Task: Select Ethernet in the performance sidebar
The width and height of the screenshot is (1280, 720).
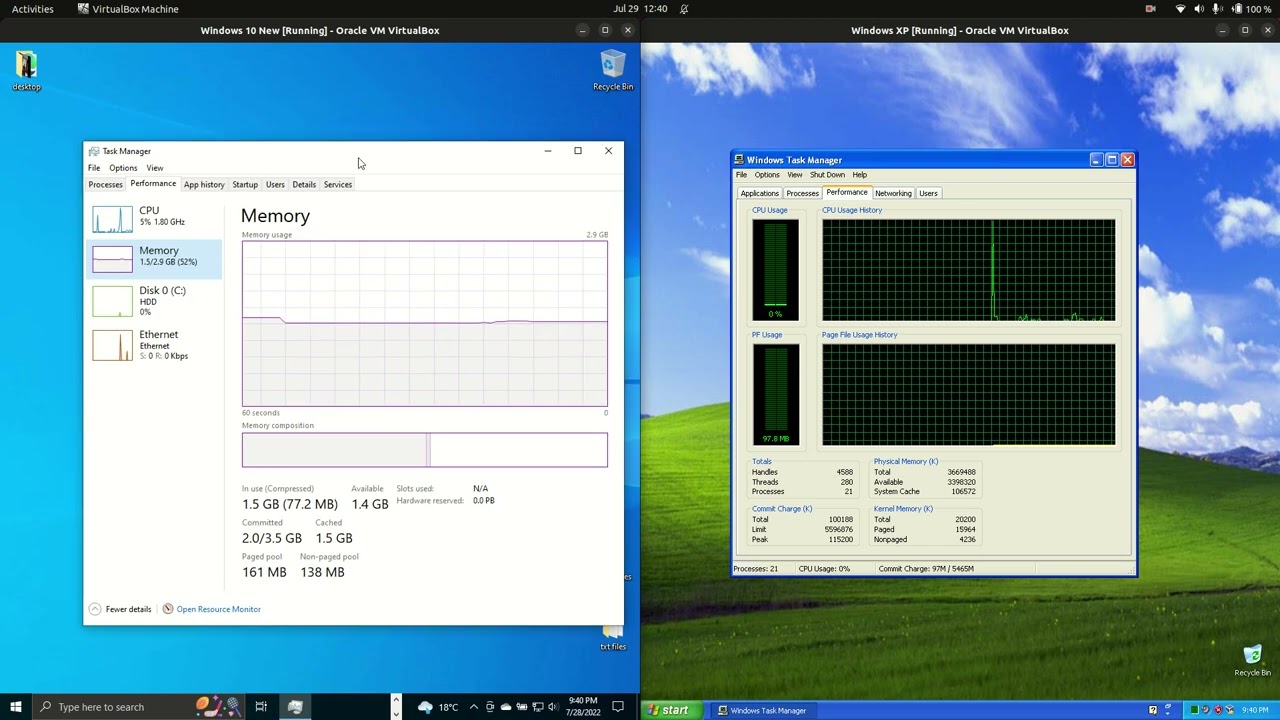Action: tap(155, 344)
